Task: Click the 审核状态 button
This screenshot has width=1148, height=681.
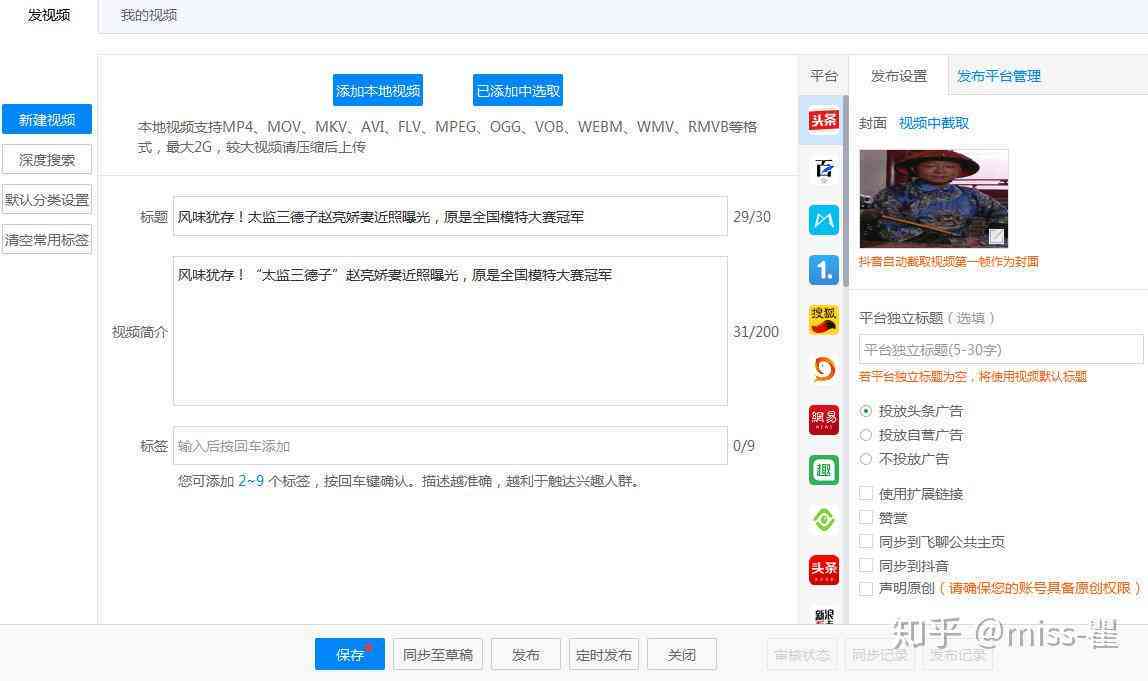Action: 802,654
